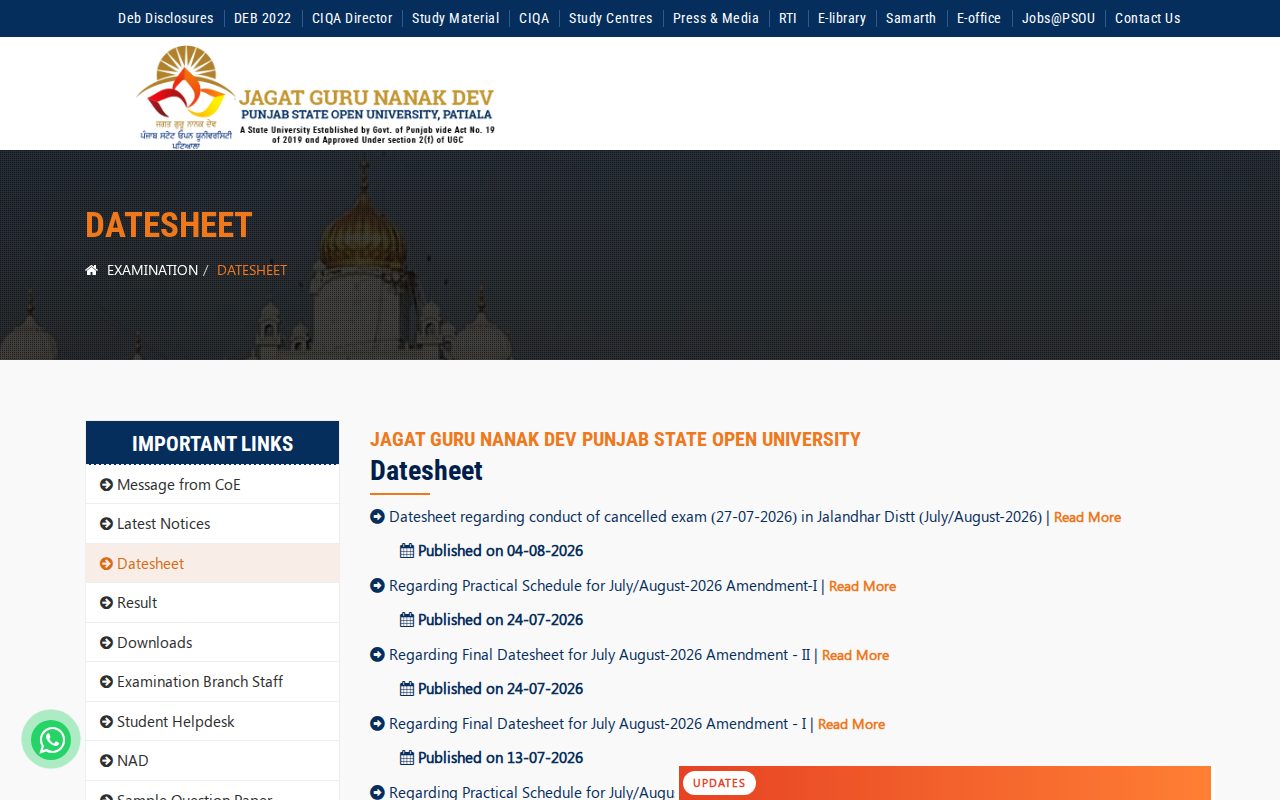
Task: Click arrow icon beside Latest Notices
Action: (x=106, y=524)
